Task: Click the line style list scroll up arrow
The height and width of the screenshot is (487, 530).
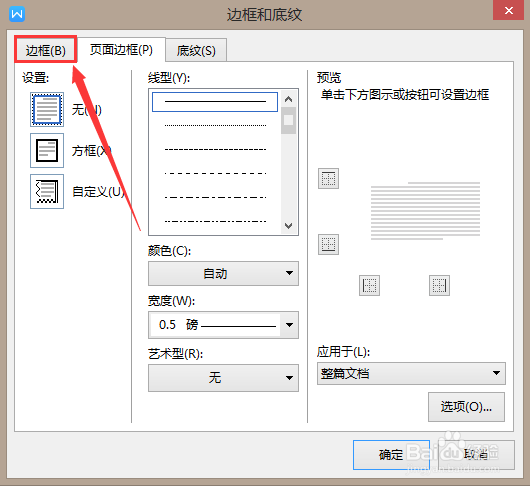Action: (x=288, y=99)
